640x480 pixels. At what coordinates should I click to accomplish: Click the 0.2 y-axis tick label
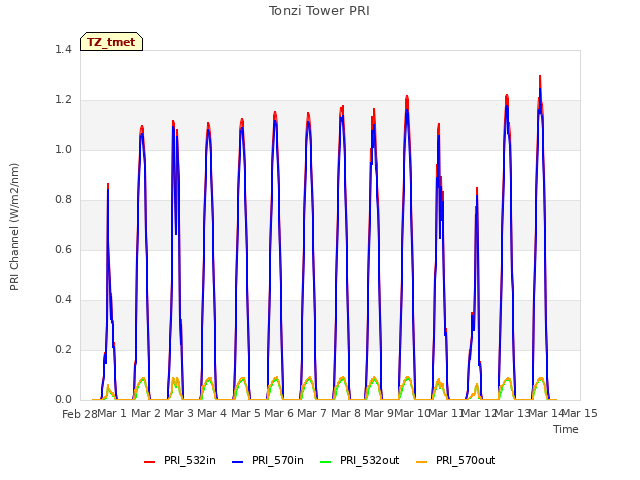63,349
